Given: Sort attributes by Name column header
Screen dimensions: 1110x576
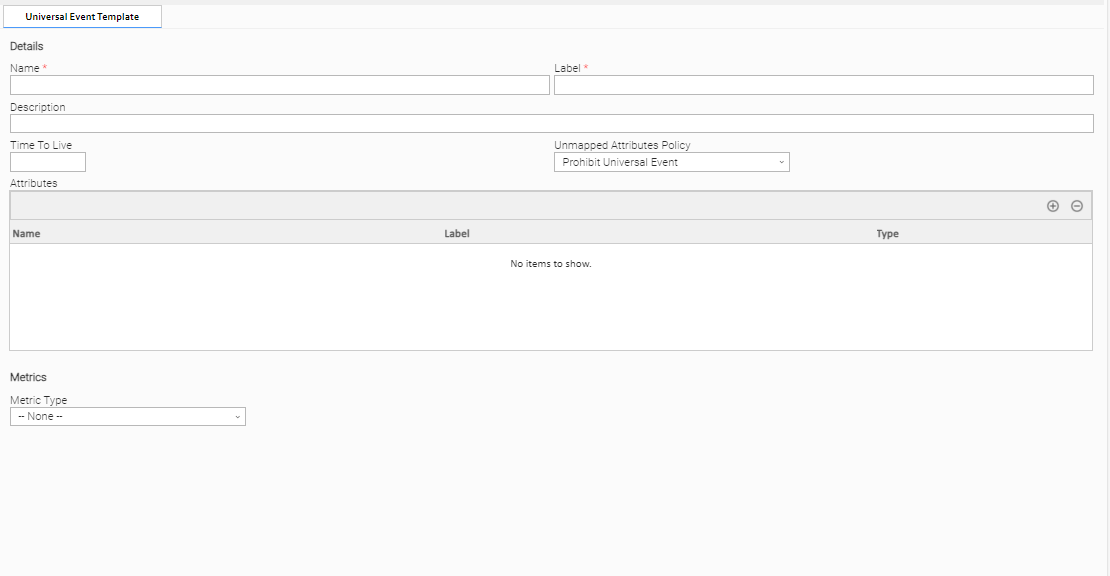Looking at the screenshot, I should tap(27, 233).
